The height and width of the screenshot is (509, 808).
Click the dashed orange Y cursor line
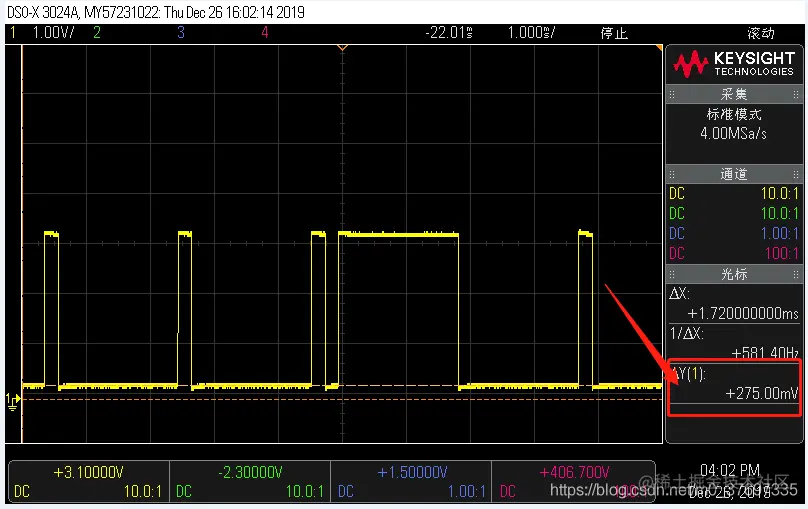click(342, 399)
